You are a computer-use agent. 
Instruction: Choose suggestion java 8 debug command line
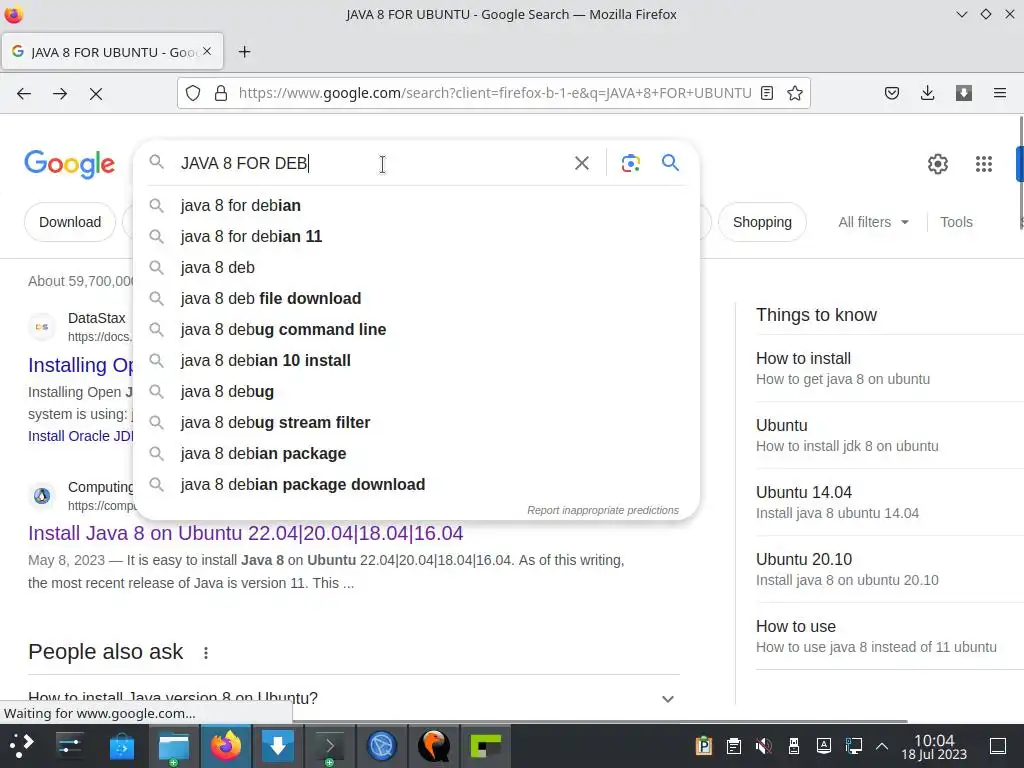coord(417,329)
